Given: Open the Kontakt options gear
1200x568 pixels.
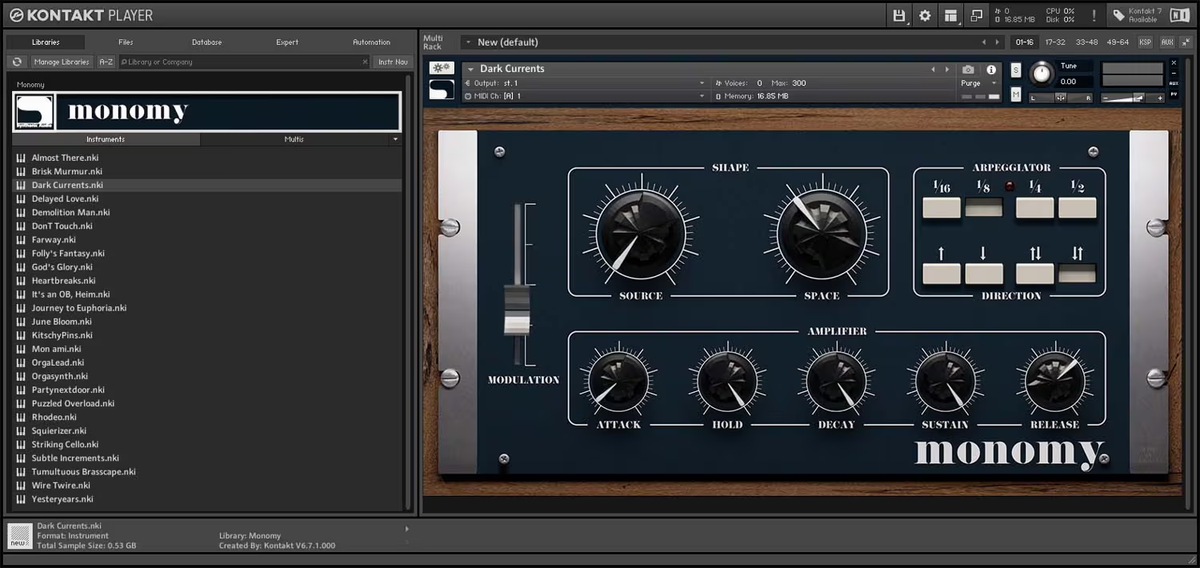Looking at the screenshot, I should tap(925, 15).
